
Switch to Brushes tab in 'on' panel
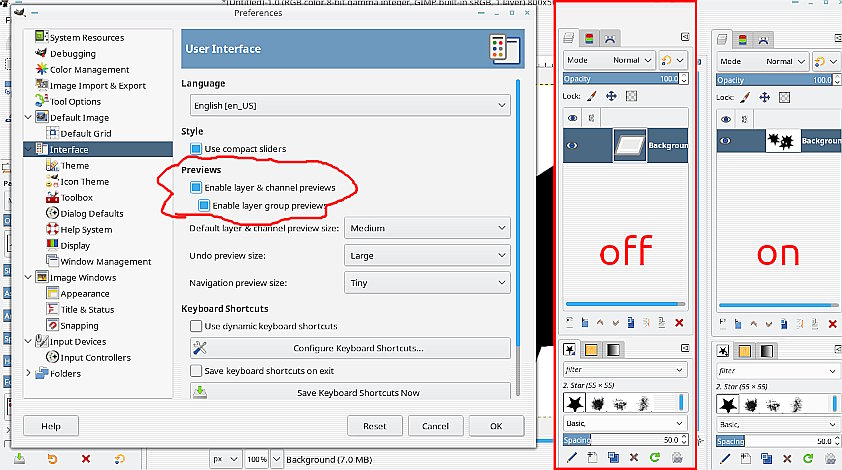click(x=723, y=351)
